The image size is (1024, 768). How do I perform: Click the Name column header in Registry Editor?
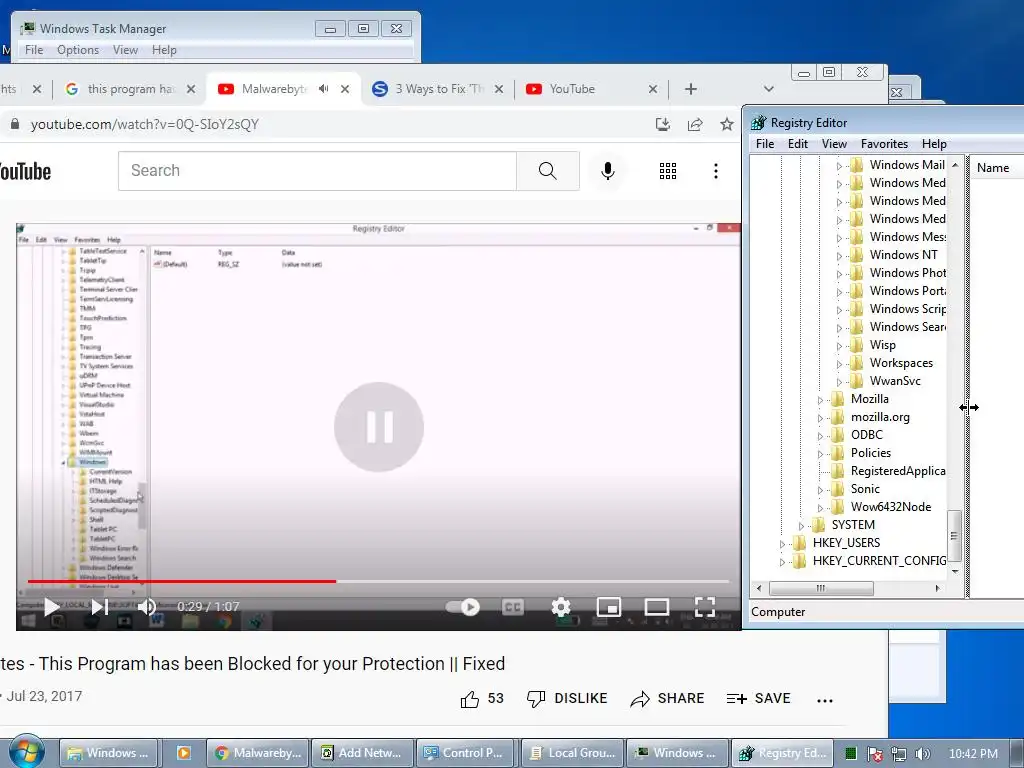[993, 168]
